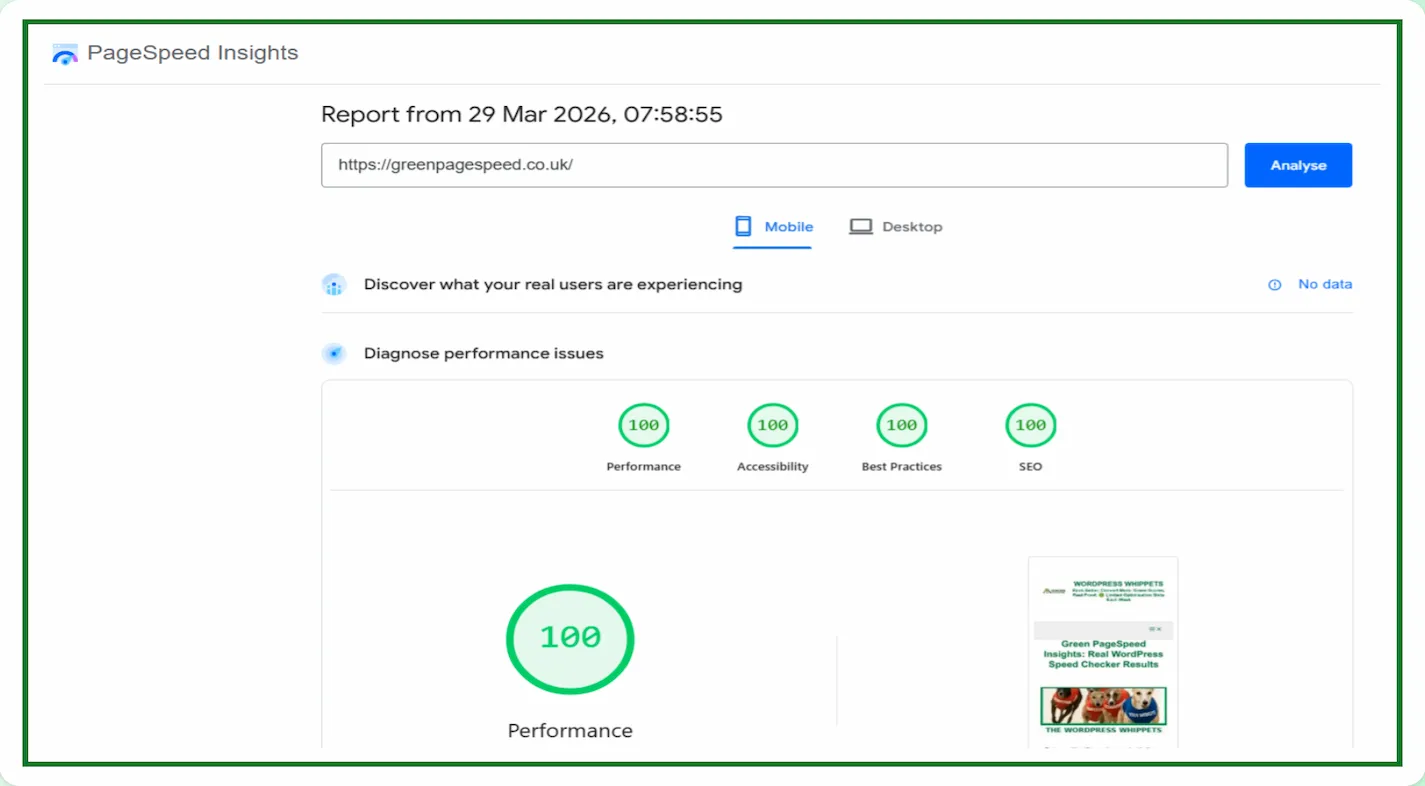The image size is (1425, 786).
Task: Click into the URL input field
Action: pos(773,165)
